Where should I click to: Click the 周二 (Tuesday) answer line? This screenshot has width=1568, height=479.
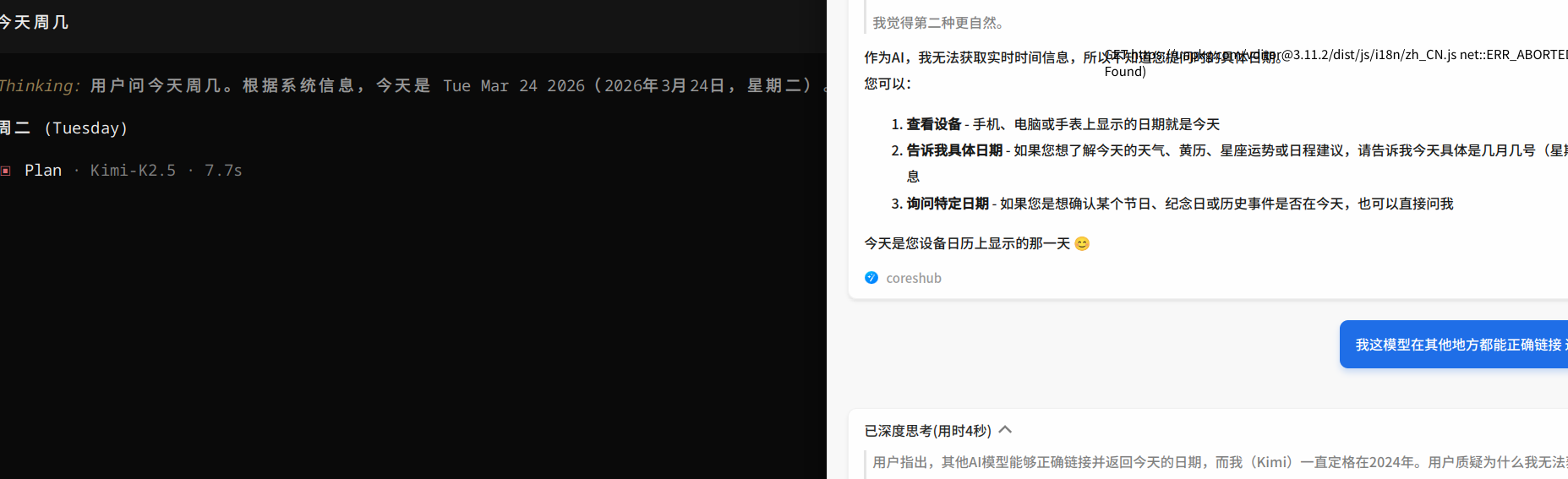[x=64, y=128]
